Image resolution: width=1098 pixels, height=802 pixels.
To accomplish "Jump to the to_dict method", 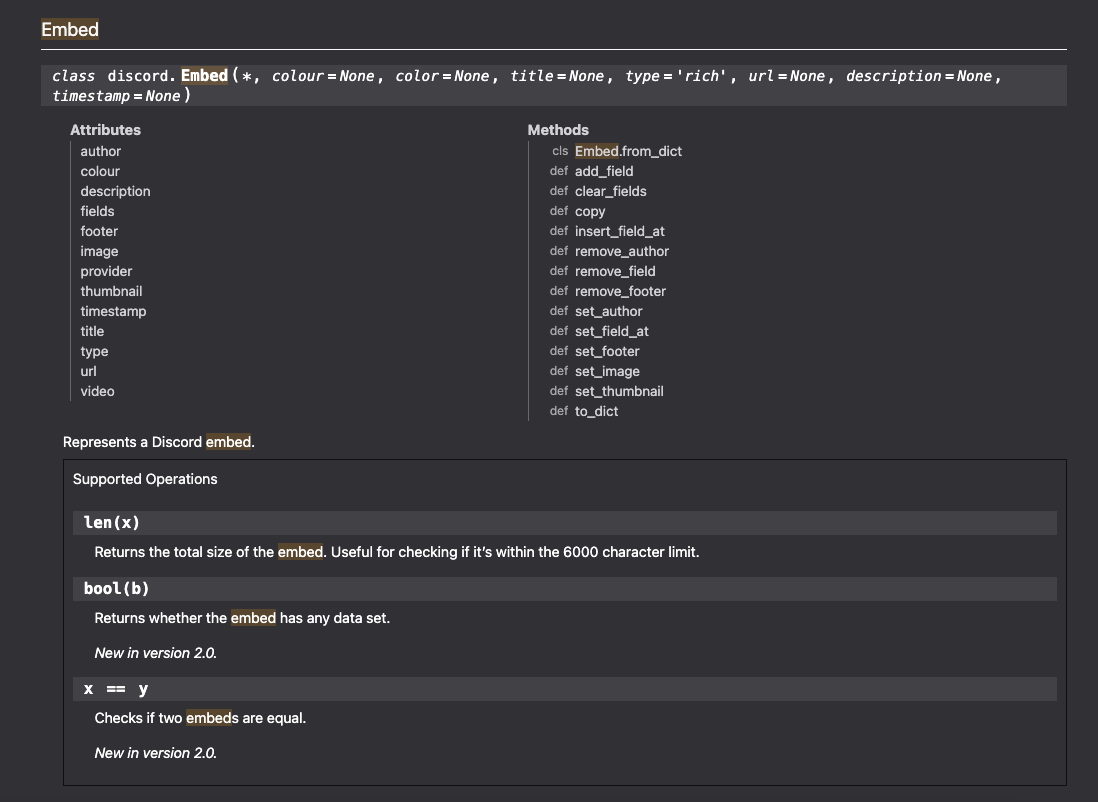I will click(x=596, y=411).
